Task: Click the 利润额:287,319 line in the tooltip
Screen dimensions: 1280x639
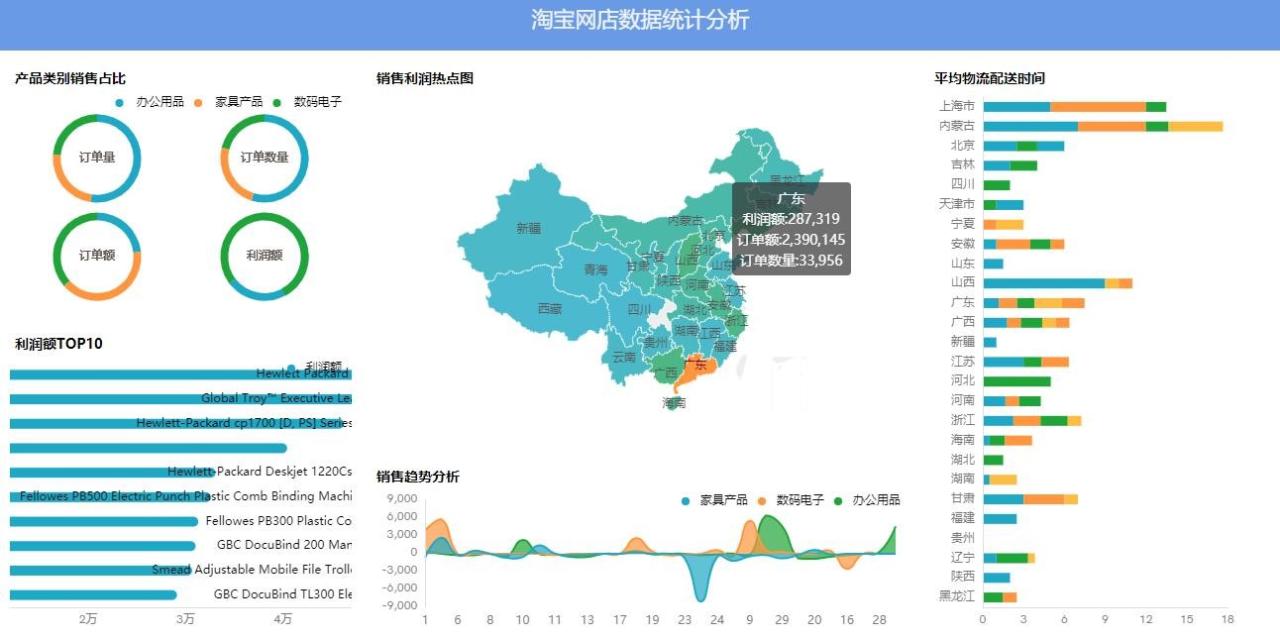Action: tap(791, 219)
